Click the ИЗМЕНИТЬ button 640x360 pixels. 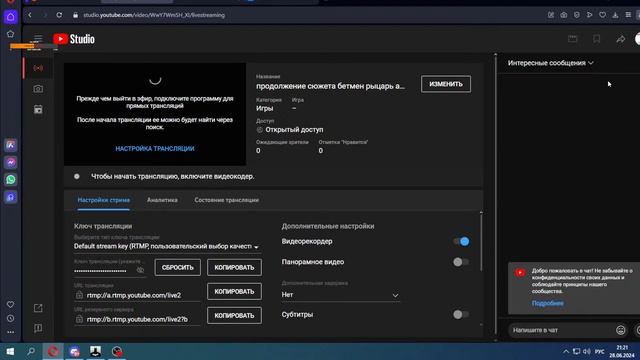446,84
